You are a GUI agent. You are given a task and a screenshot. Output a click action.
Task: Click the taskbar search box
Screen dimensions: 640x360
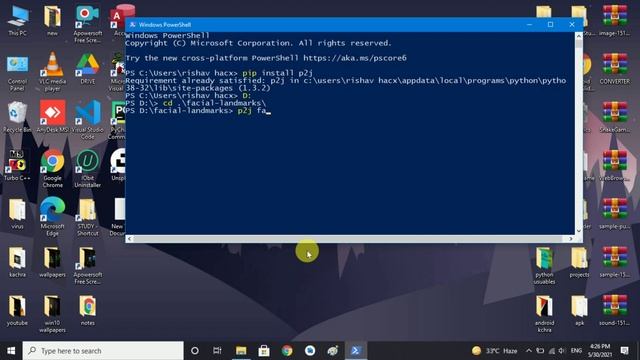[x=103, y=351]
